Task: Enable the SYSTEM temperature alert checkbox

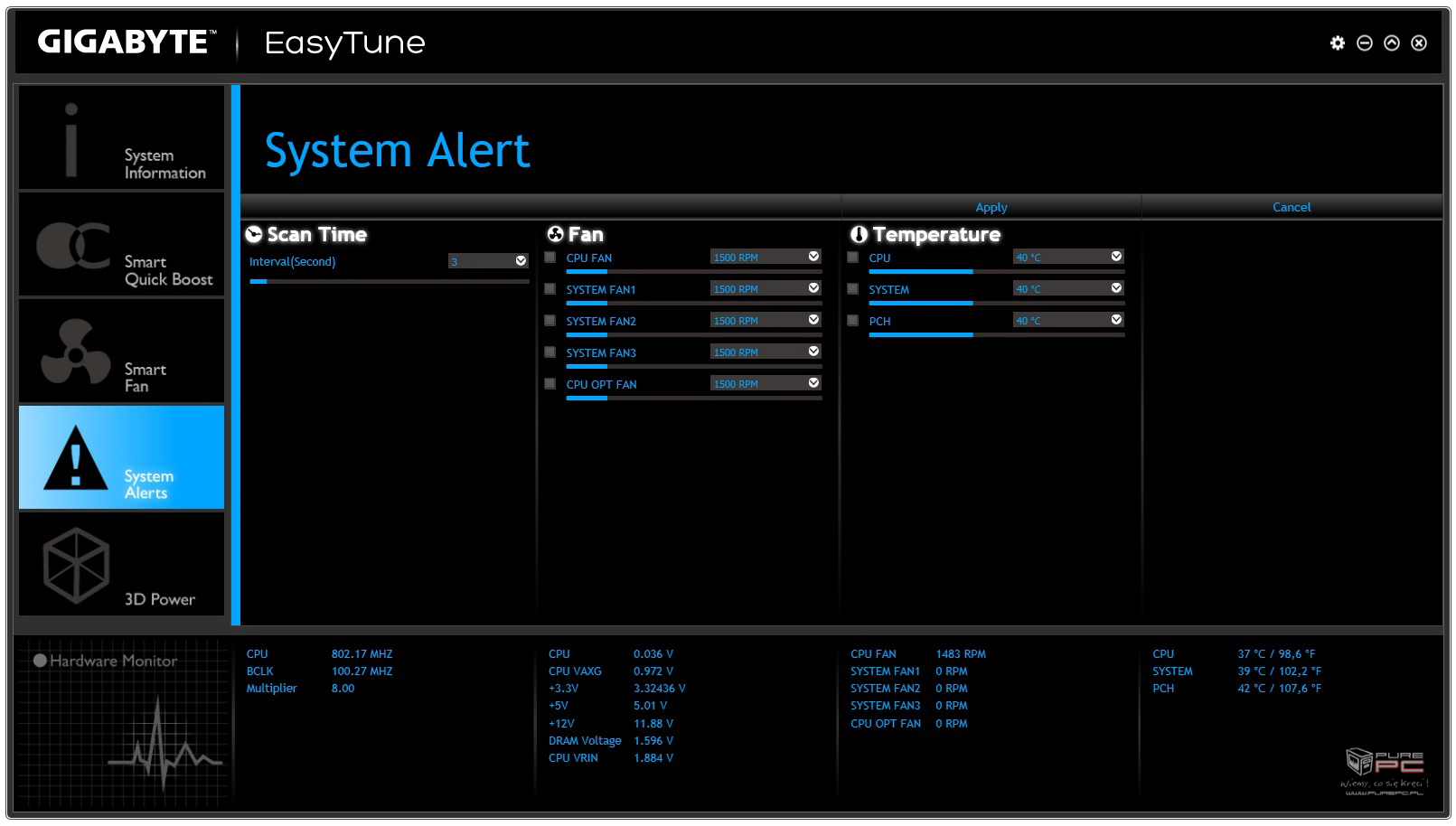Action: pyautogui.click(x=852, y=289)
